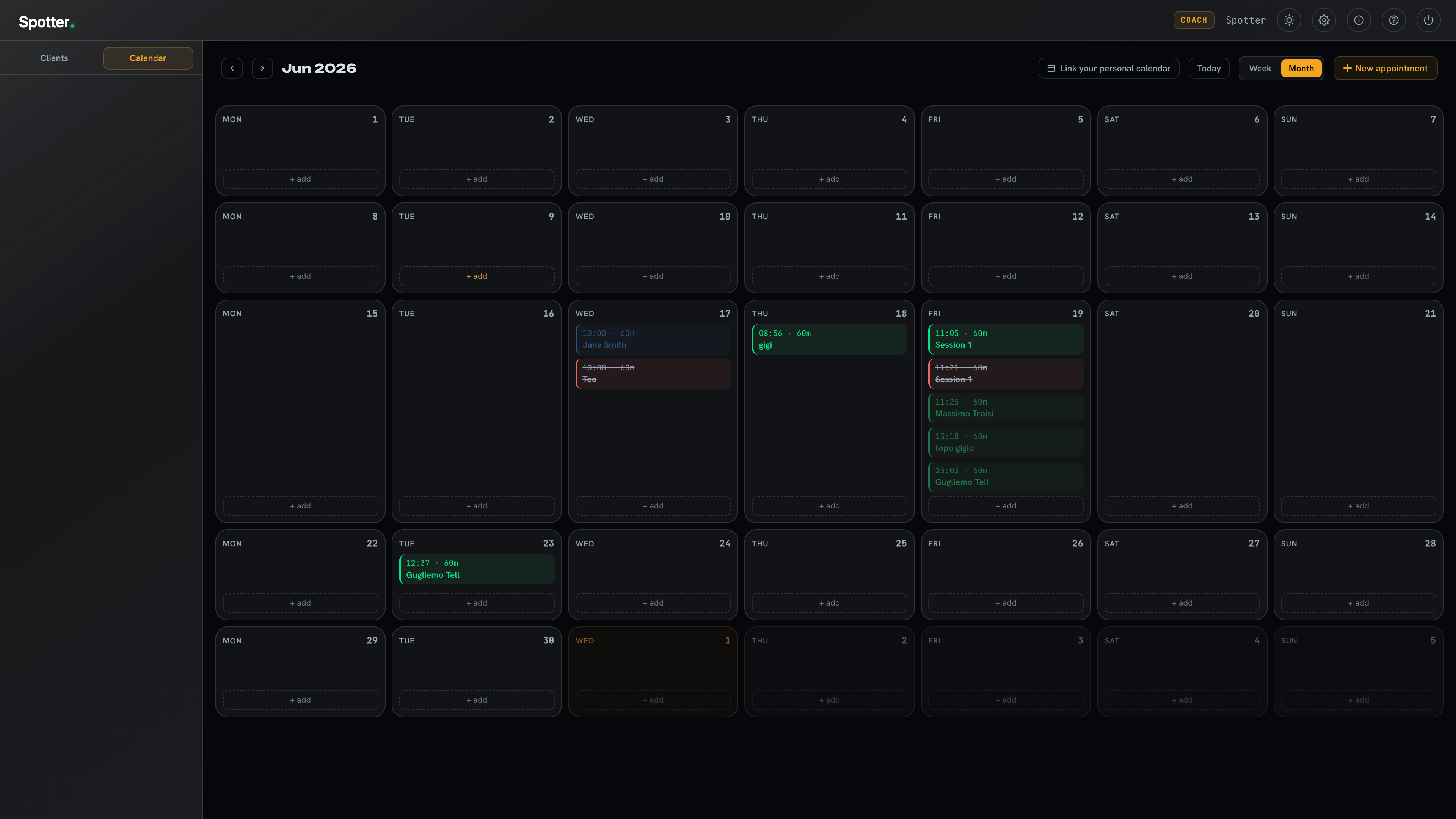
Task: Click highlighted add on Tuesday June 9
Action: (x=477, y=276)
